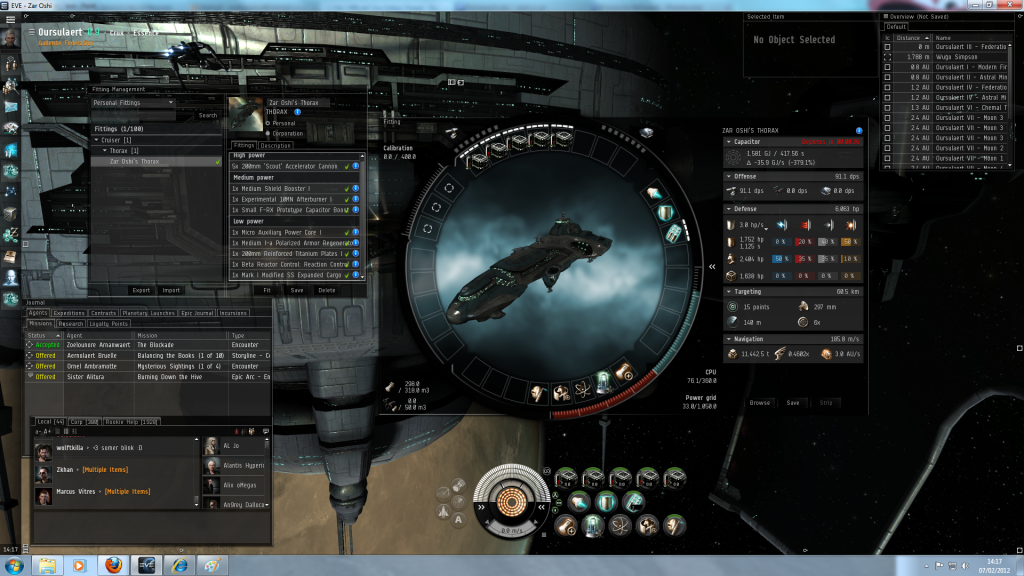Show info for Medium Shield Booster I
1024x576 pixels.
[x=355, y=187]
